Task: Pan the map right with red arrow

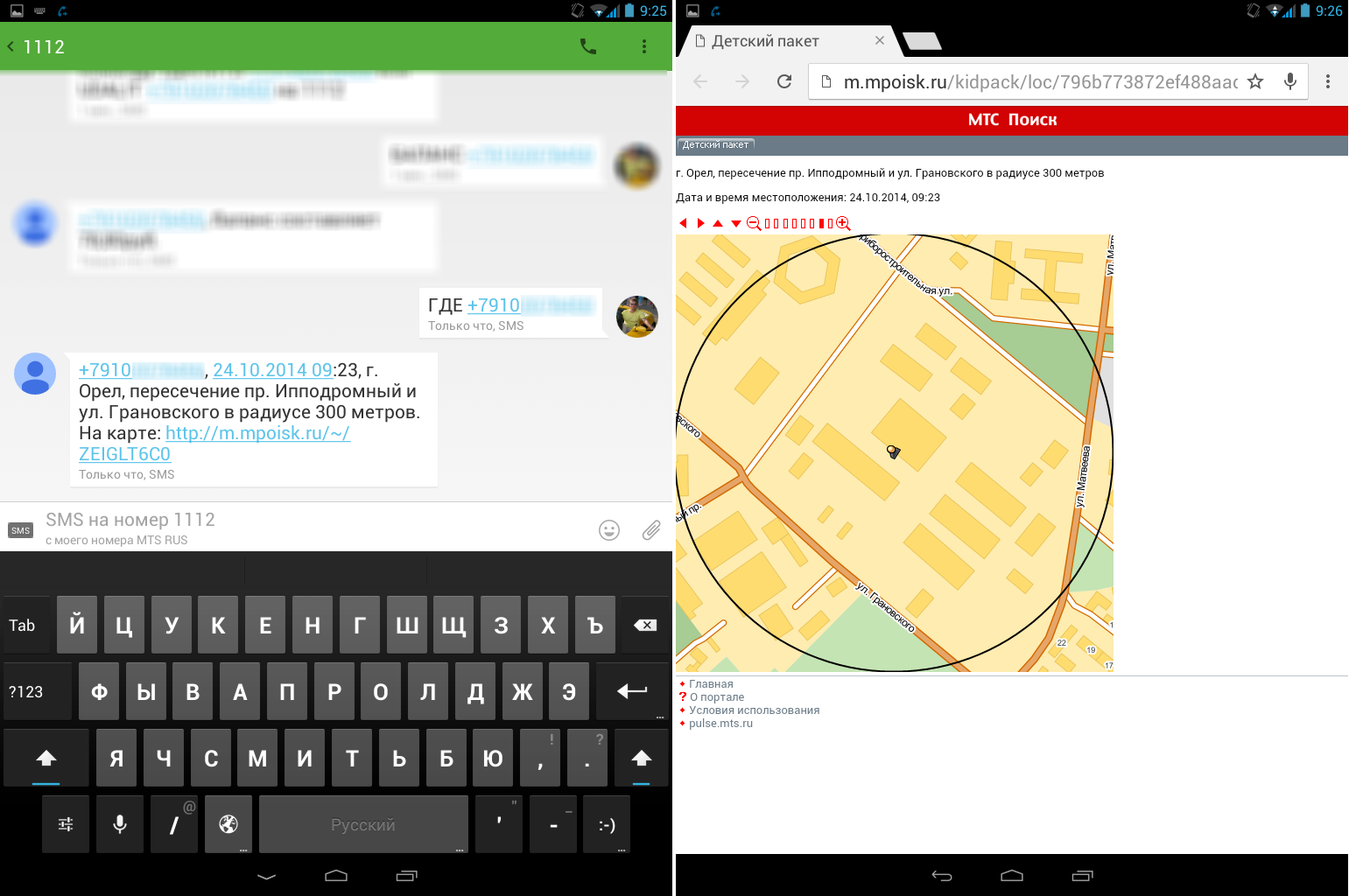Action: [700, 223]
